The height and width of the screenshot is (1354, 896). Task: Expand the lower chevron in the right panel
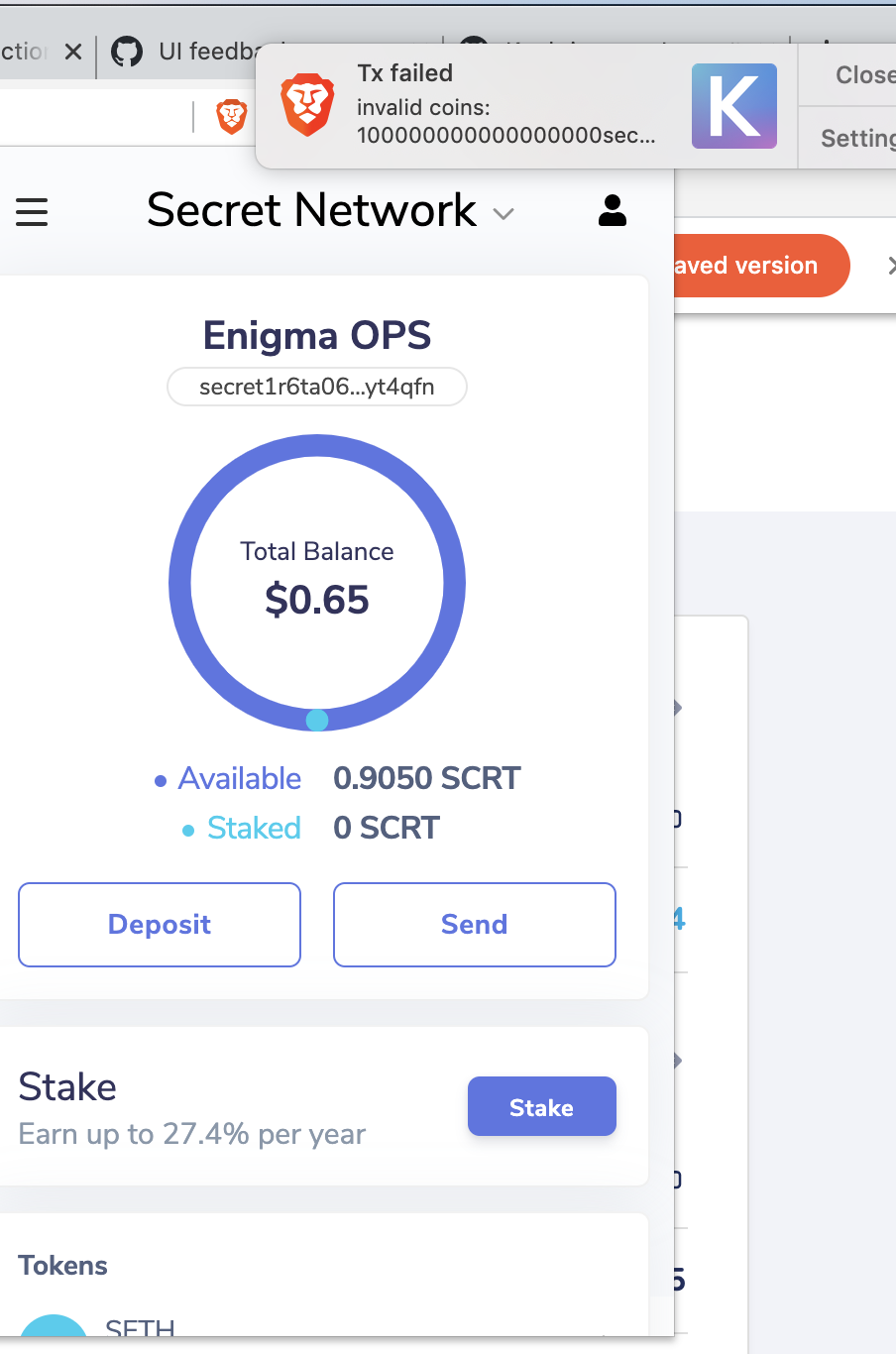click(x=677, y=1060)
